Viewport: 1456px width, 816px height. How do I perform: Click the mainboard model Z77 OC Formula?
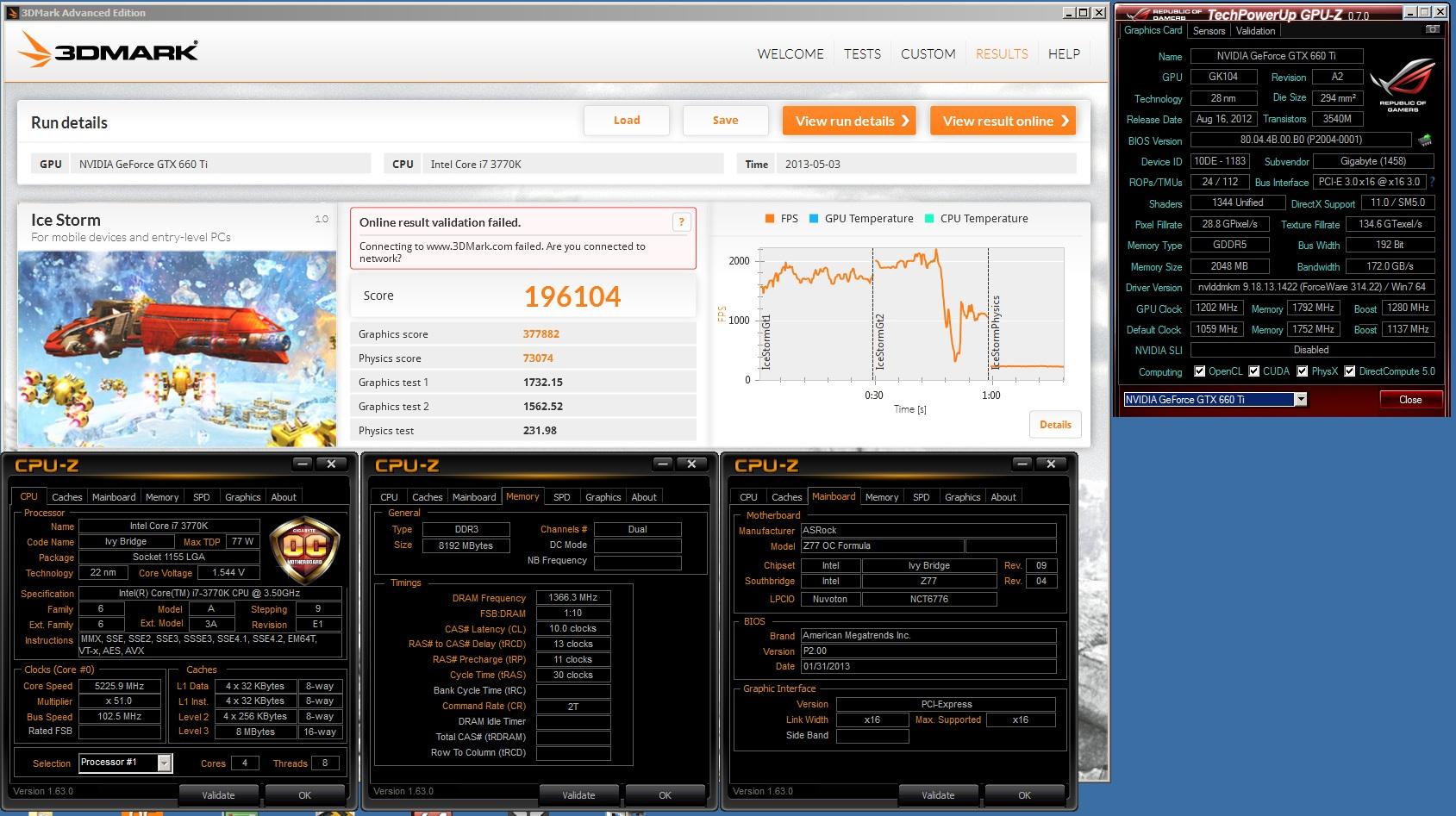coord(881,546)
